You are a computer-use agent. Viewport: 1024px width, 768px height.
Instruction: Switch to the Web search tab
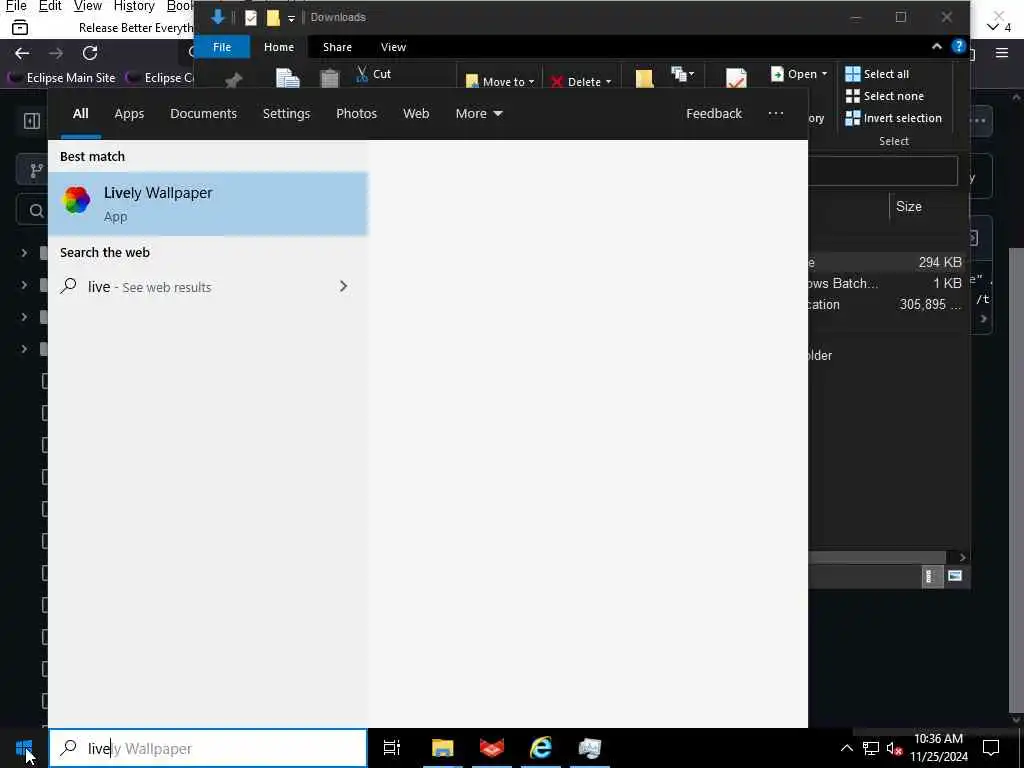click(x=416, y=114)
